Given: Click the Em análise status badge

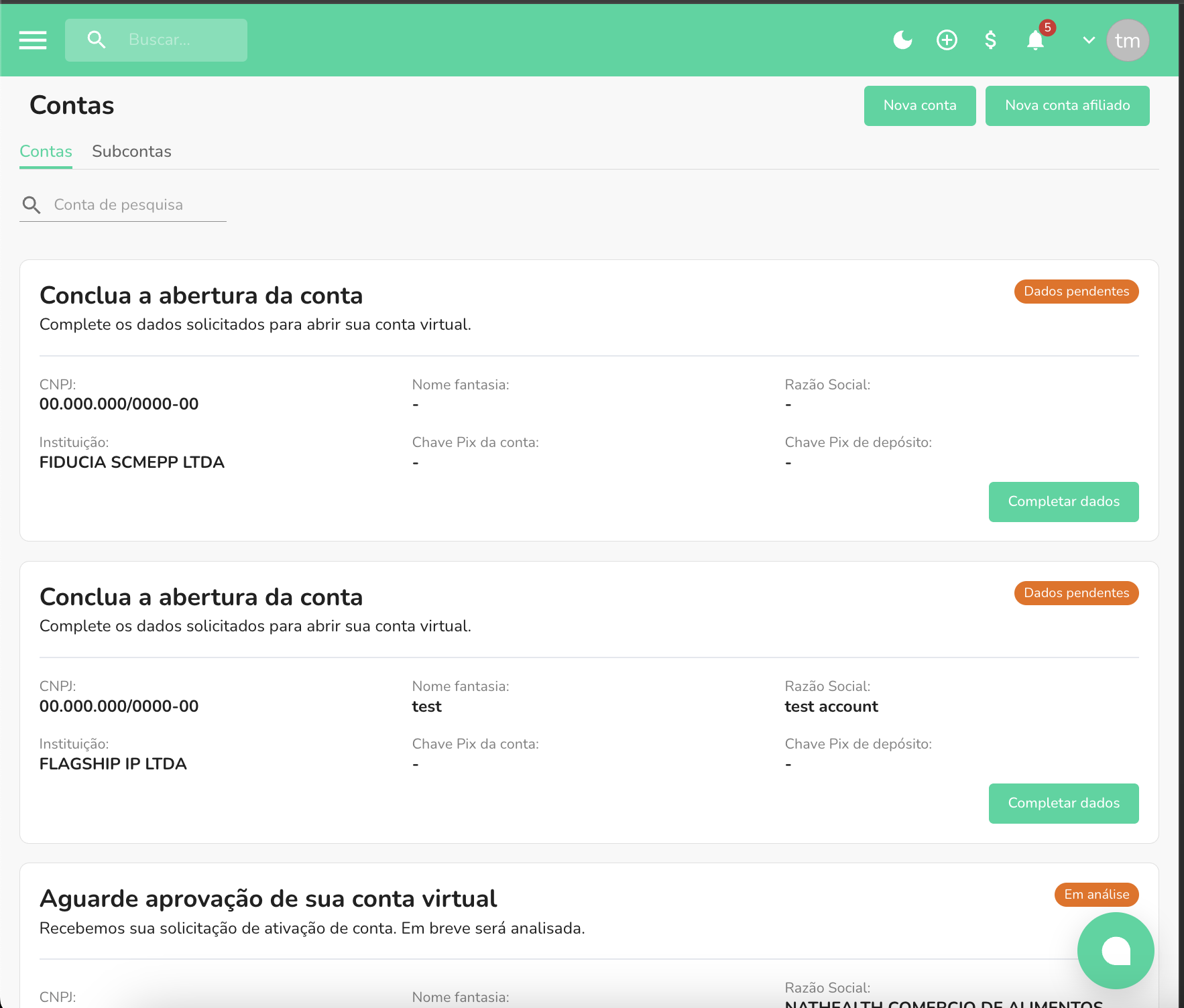Looking at the screenshot, I should point(1096,895).
